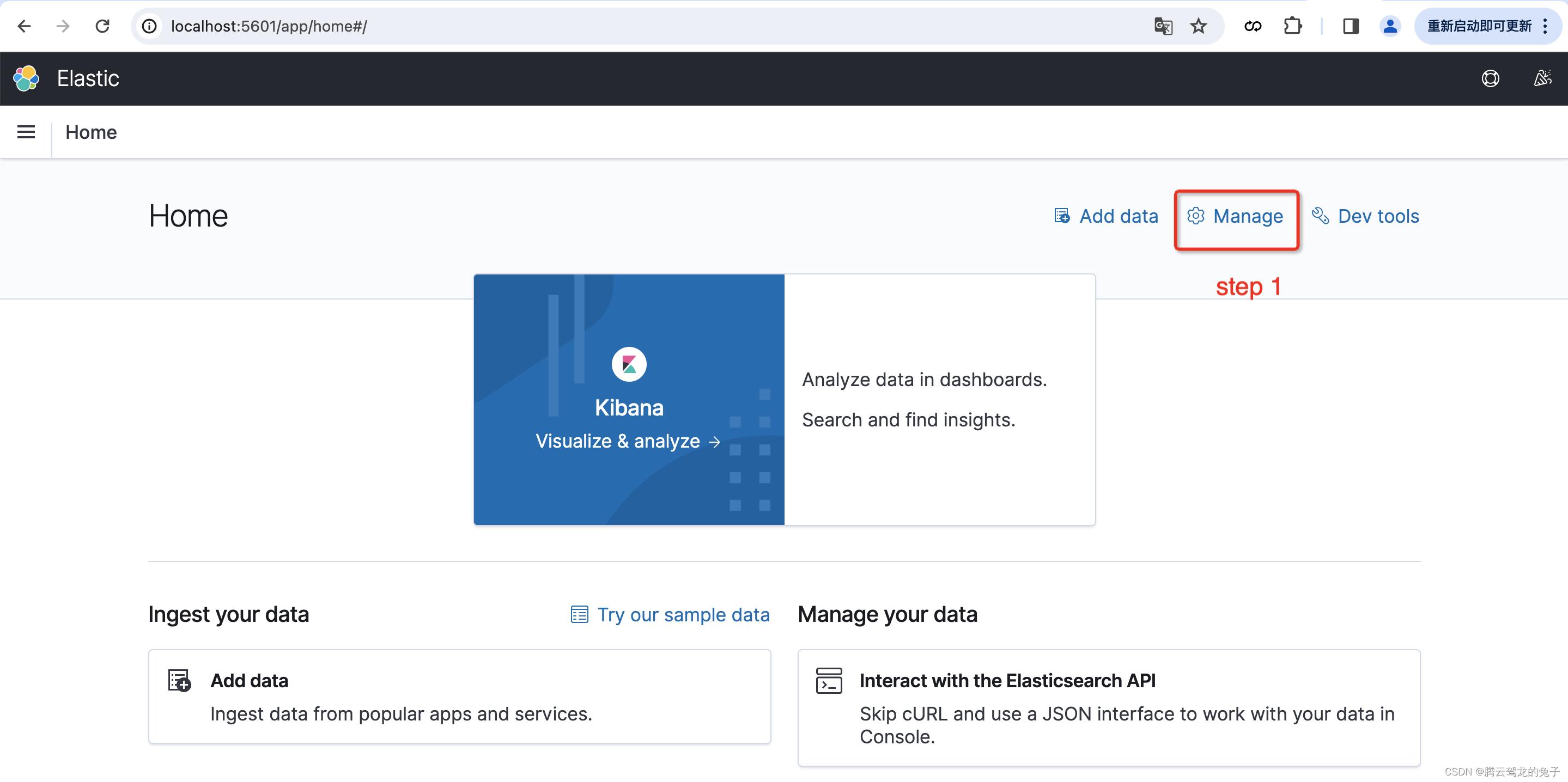Click the translate page icon

click(x=1163, y=26)
